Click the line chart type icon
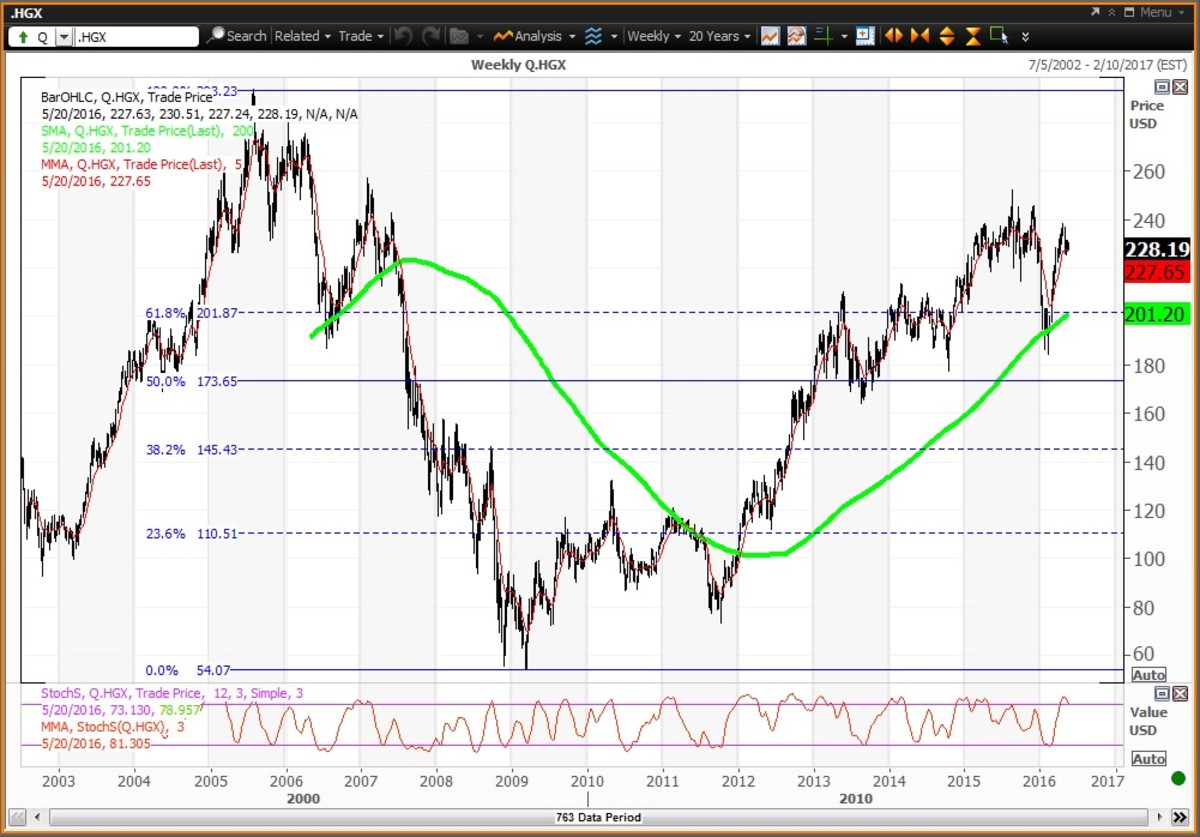The width and height of the screenshot is (1200, 837). [x=770, y=36]
